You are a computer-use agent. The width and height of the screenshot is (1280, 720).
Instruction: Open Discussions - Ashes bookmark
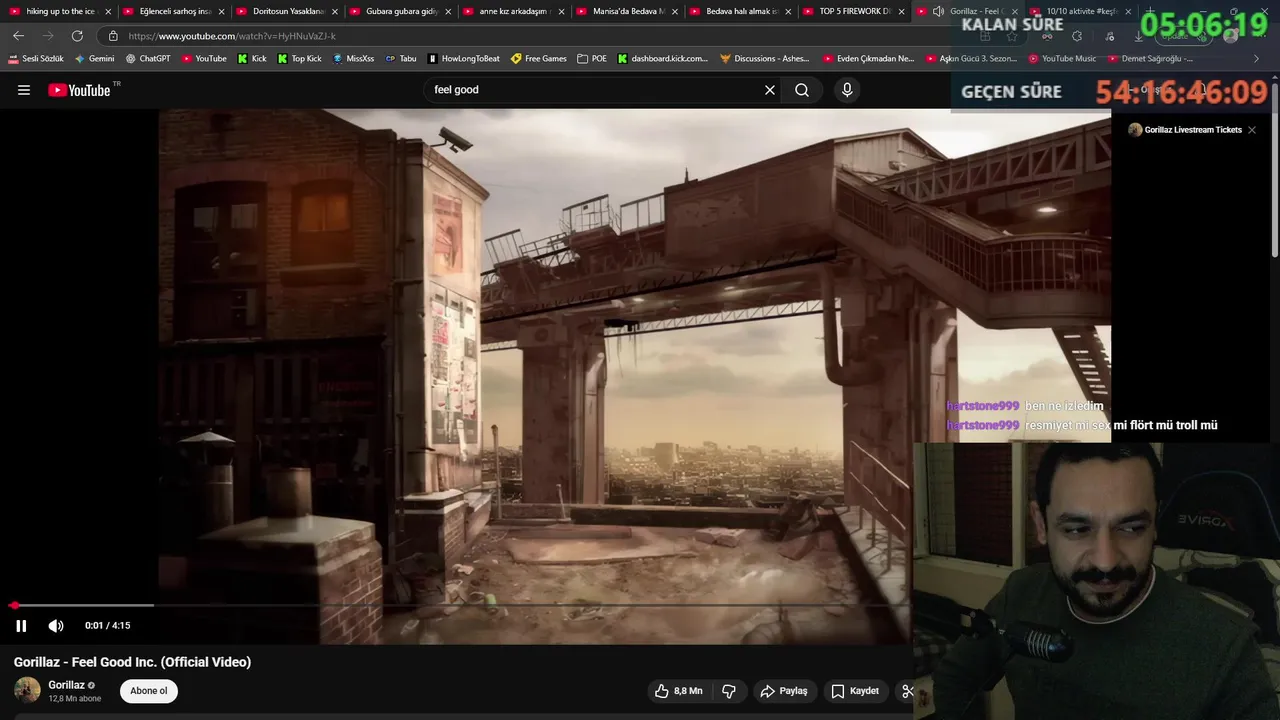[765, 59]
